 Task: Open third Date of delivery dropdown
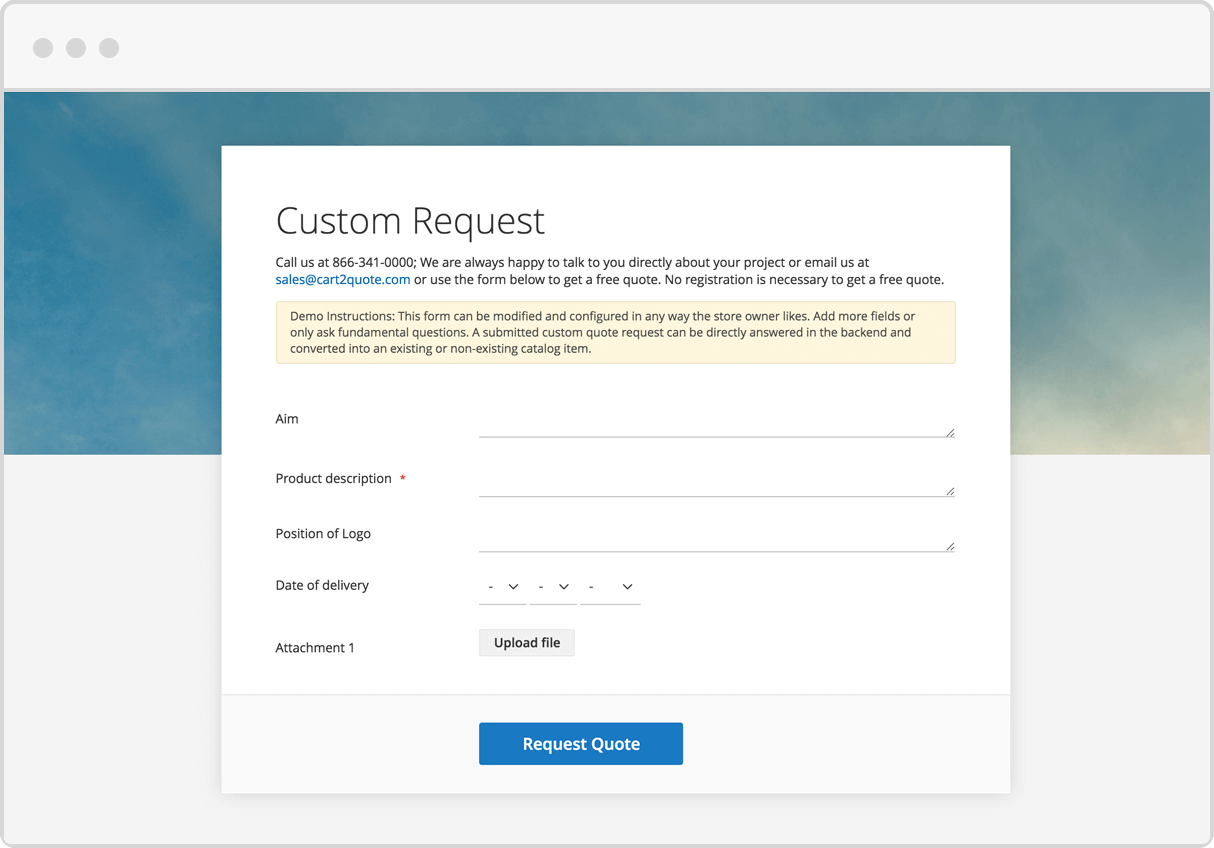click(x=611, y=587)
